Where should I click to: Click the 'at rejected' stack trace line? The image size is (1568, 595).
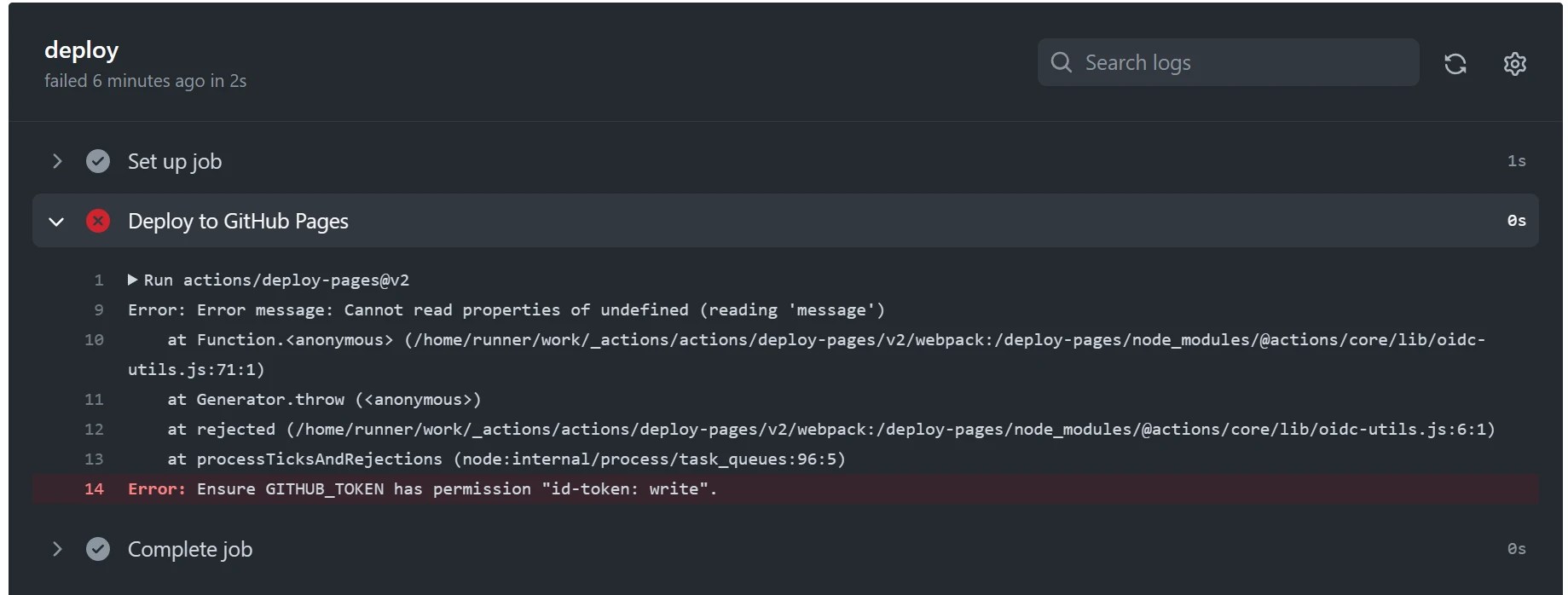pos(831,429)
